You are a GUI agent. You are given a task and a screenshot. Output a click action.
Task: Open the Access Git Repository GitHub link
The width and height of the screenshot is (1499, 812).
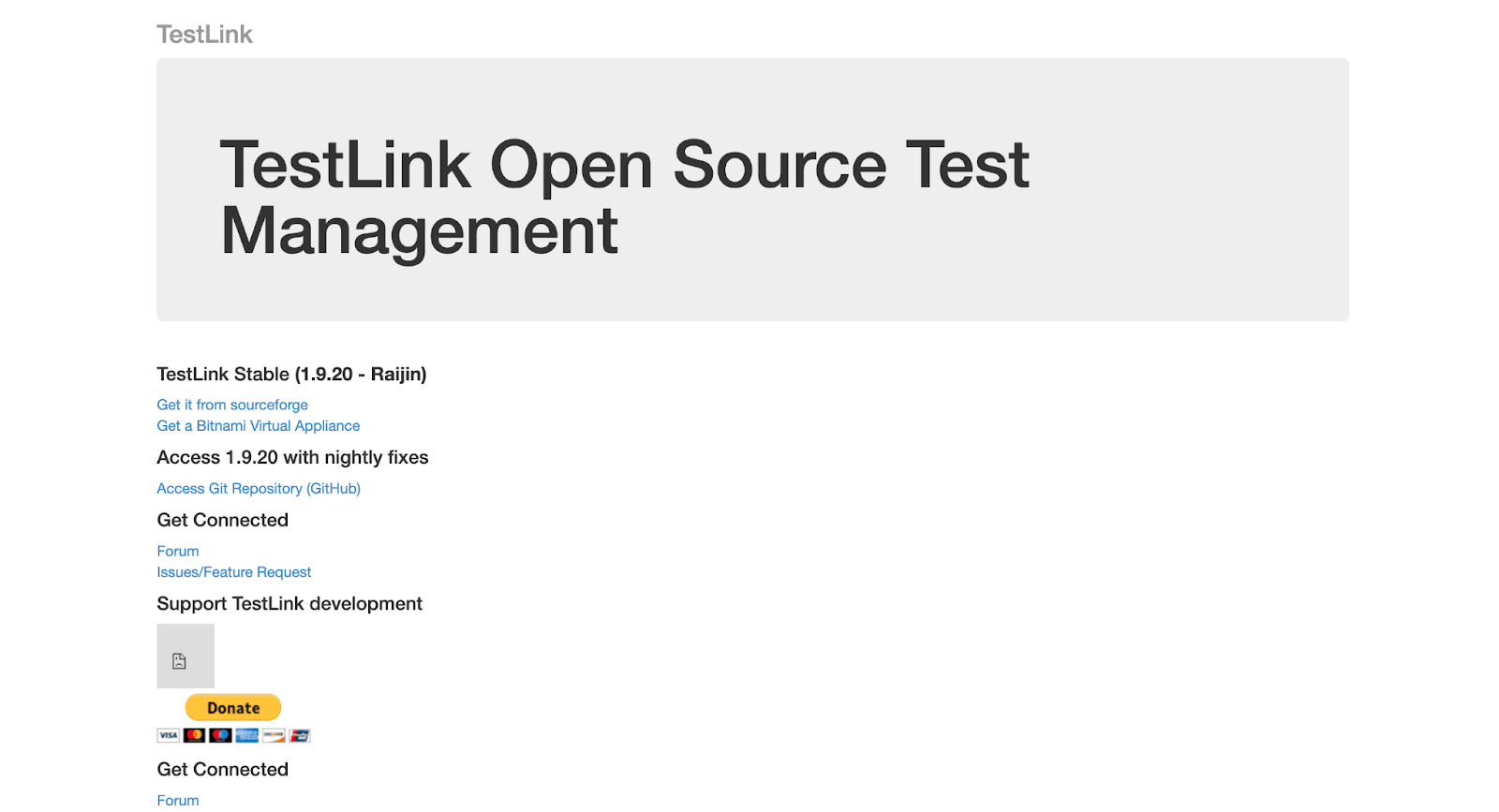pyautogui.click(x=258, y=488)
